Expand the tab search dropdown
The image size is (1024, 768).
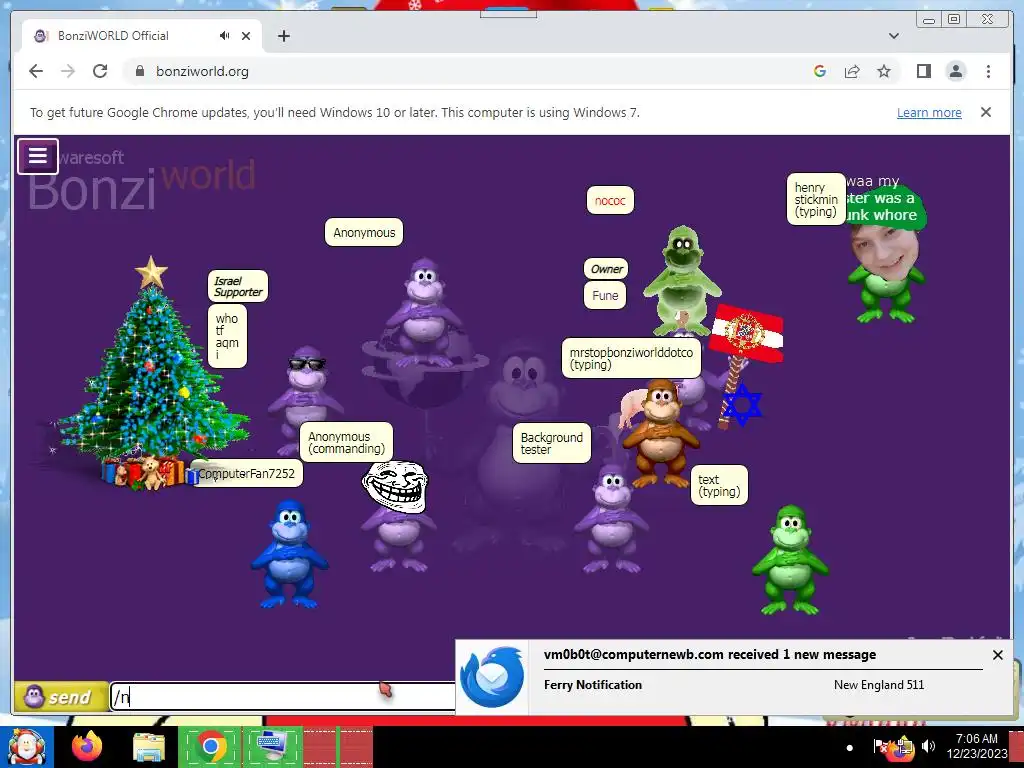tap(893, 36)
